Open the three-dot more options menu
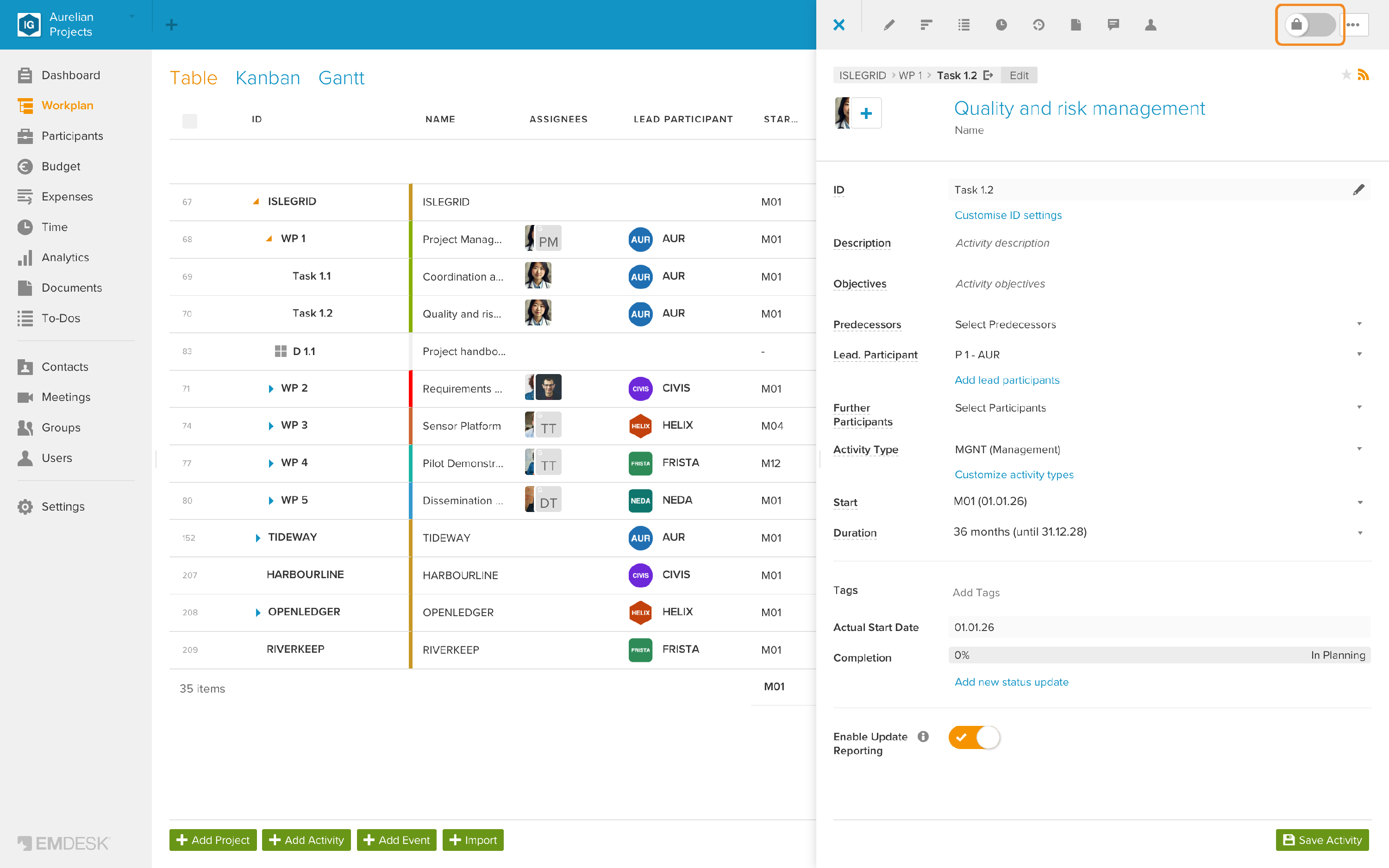Image resolution: width=1389 pixels, height=868 pixels. coord(1353,25)
